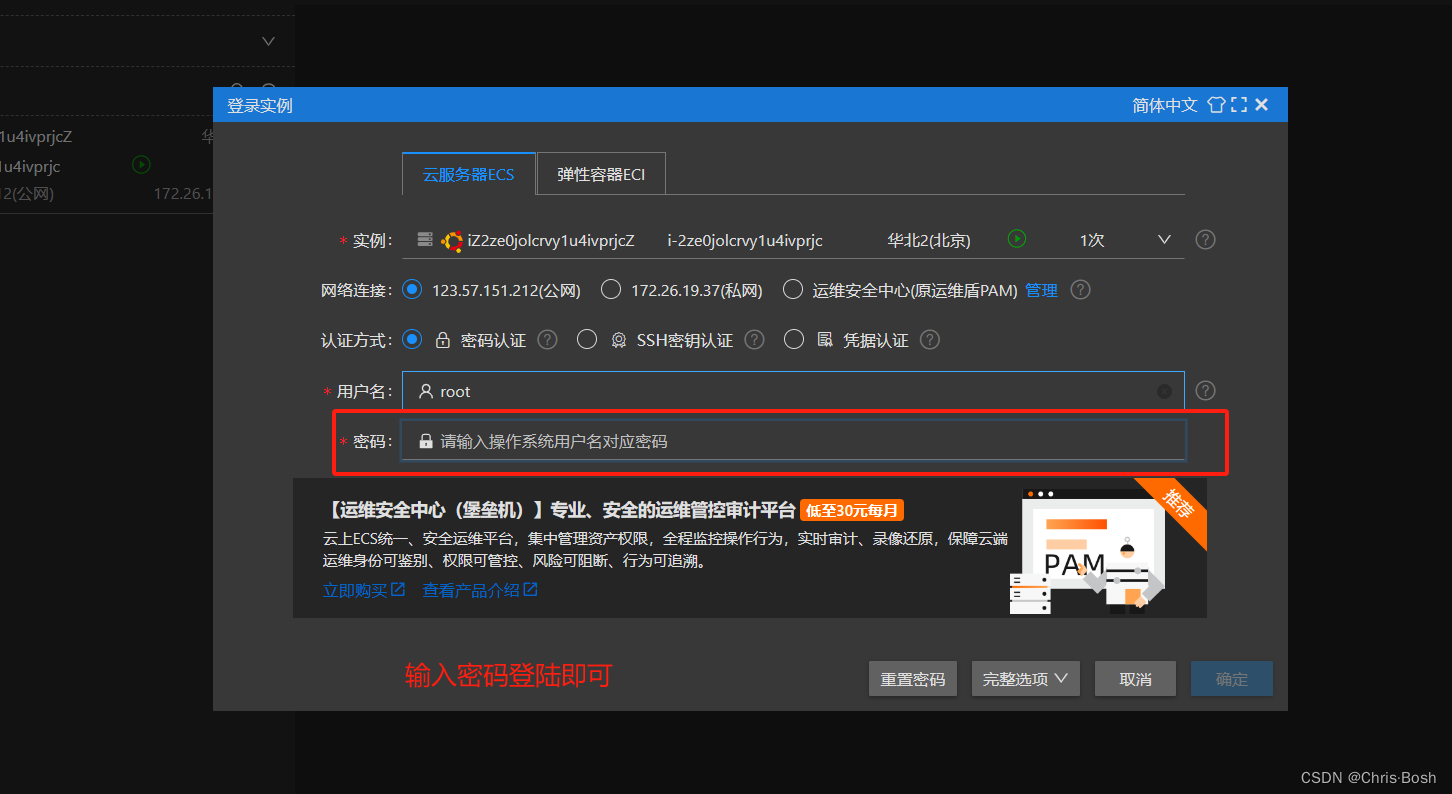This screenshot has height=794, width=1452.
Task: Click help icon next to username field
Action: point(1206,390)
